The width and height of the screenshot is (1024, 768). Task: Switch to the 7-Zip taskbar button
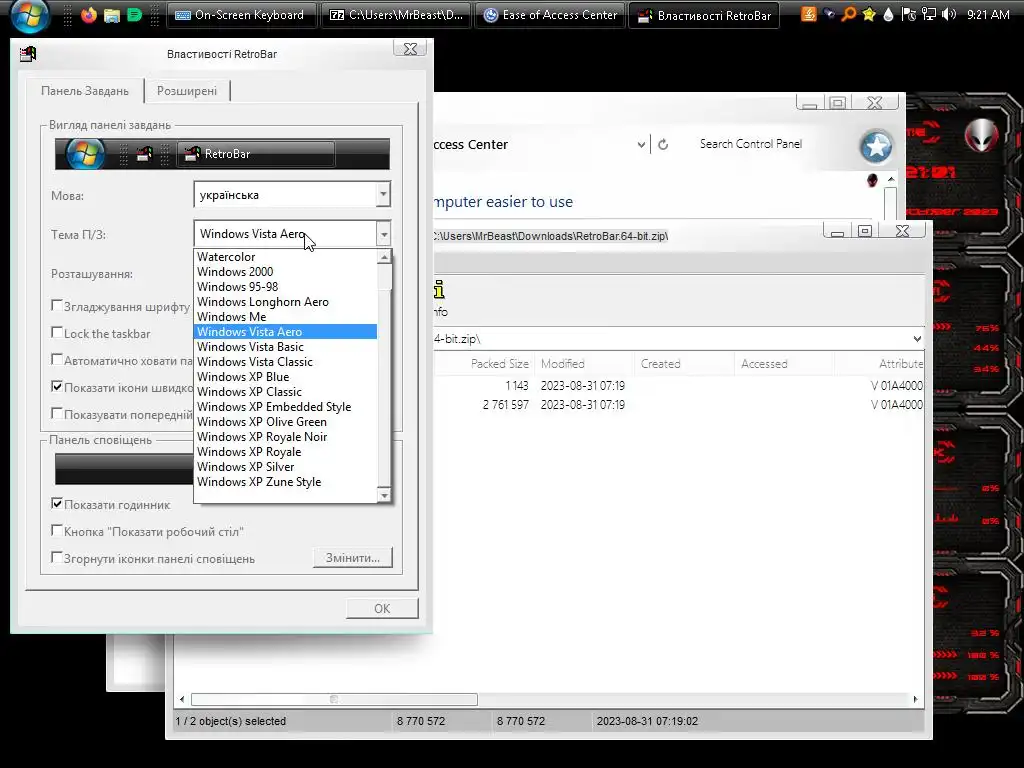[x=396, y=15]
